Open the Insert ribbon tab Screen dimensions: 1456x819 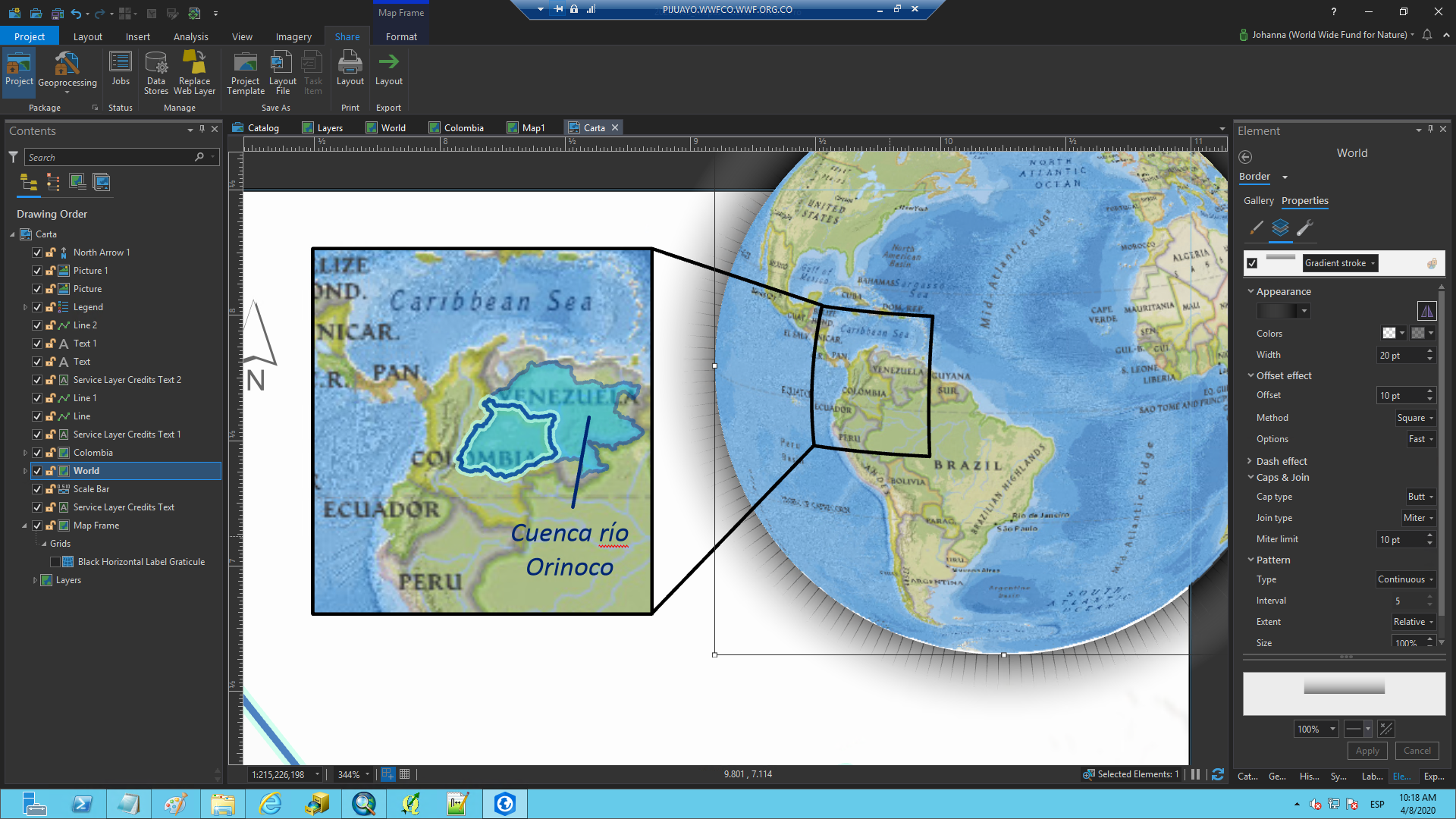pos(137,36)
